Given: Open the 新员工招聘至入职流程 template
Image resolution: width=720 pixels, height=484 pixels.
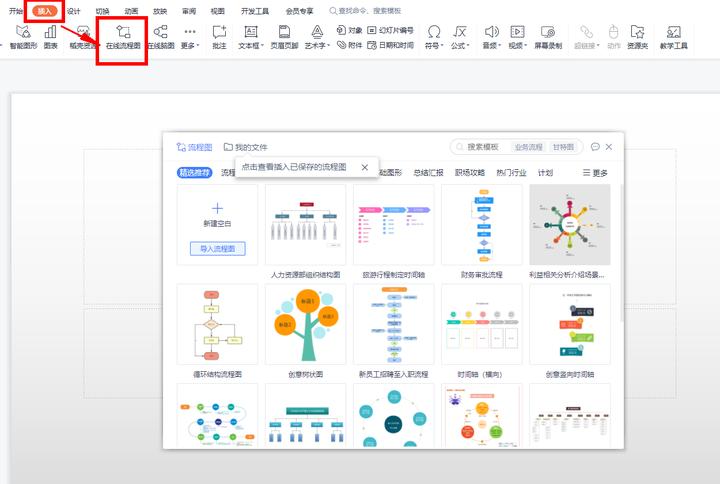Looking at the screenshot, I should 394,324.
